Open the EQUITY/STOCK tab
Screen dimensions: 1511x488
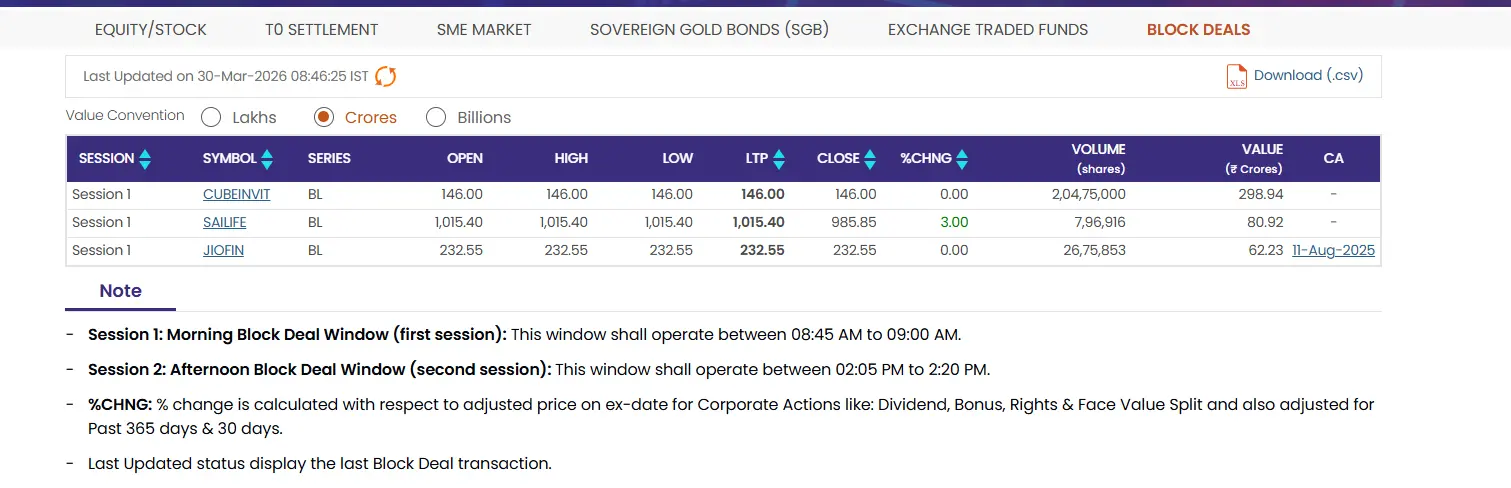coord(151,29)
